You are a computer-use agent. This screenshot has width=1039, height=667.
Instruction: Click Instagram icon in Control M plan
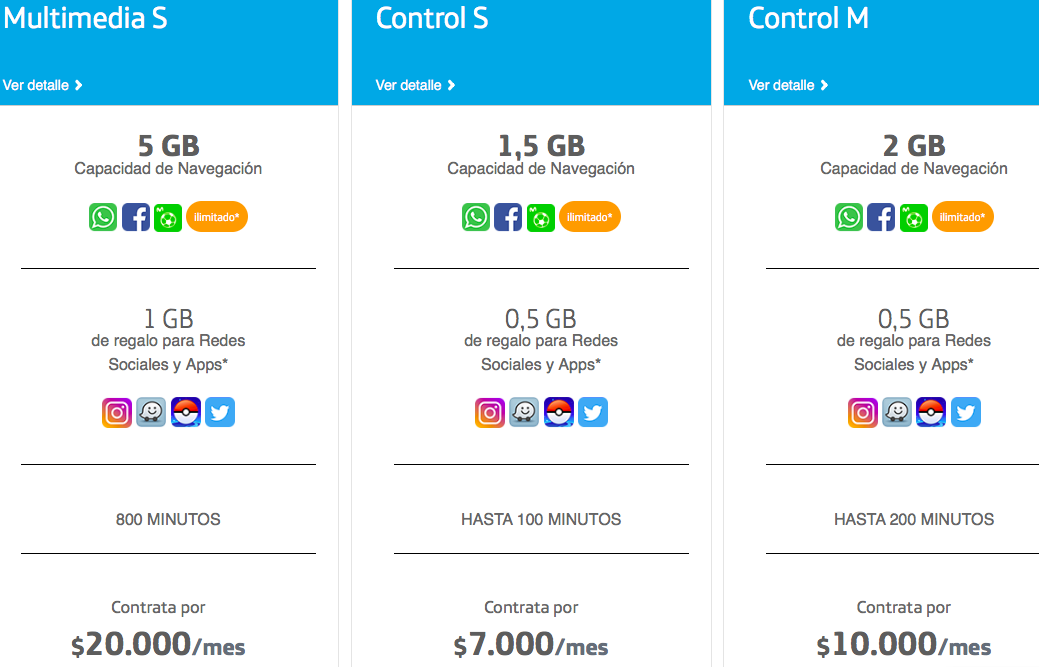(863, 412)
